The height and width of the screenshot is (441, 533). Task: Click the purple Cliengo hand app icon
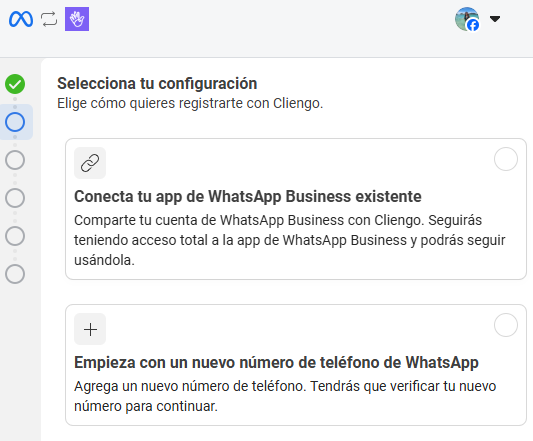point(77,19)
